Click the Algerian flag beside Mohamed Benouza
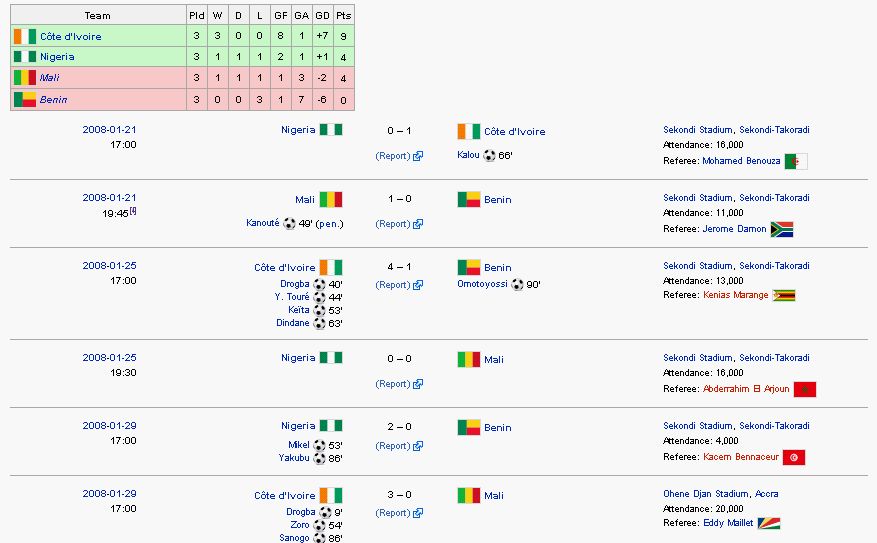The width and height of the screenshot is (877, 543). point(796,162)
